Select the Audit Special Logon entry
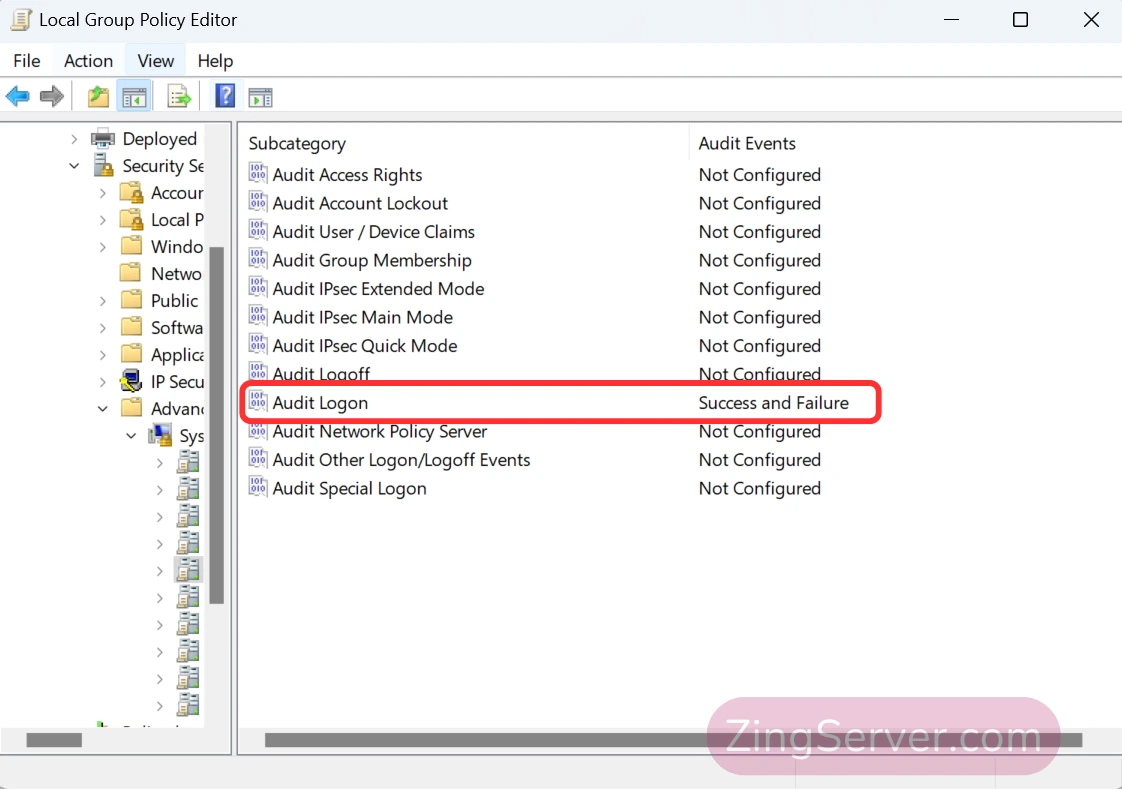The height and width of the screenshot is (789, 1122). 349,488
